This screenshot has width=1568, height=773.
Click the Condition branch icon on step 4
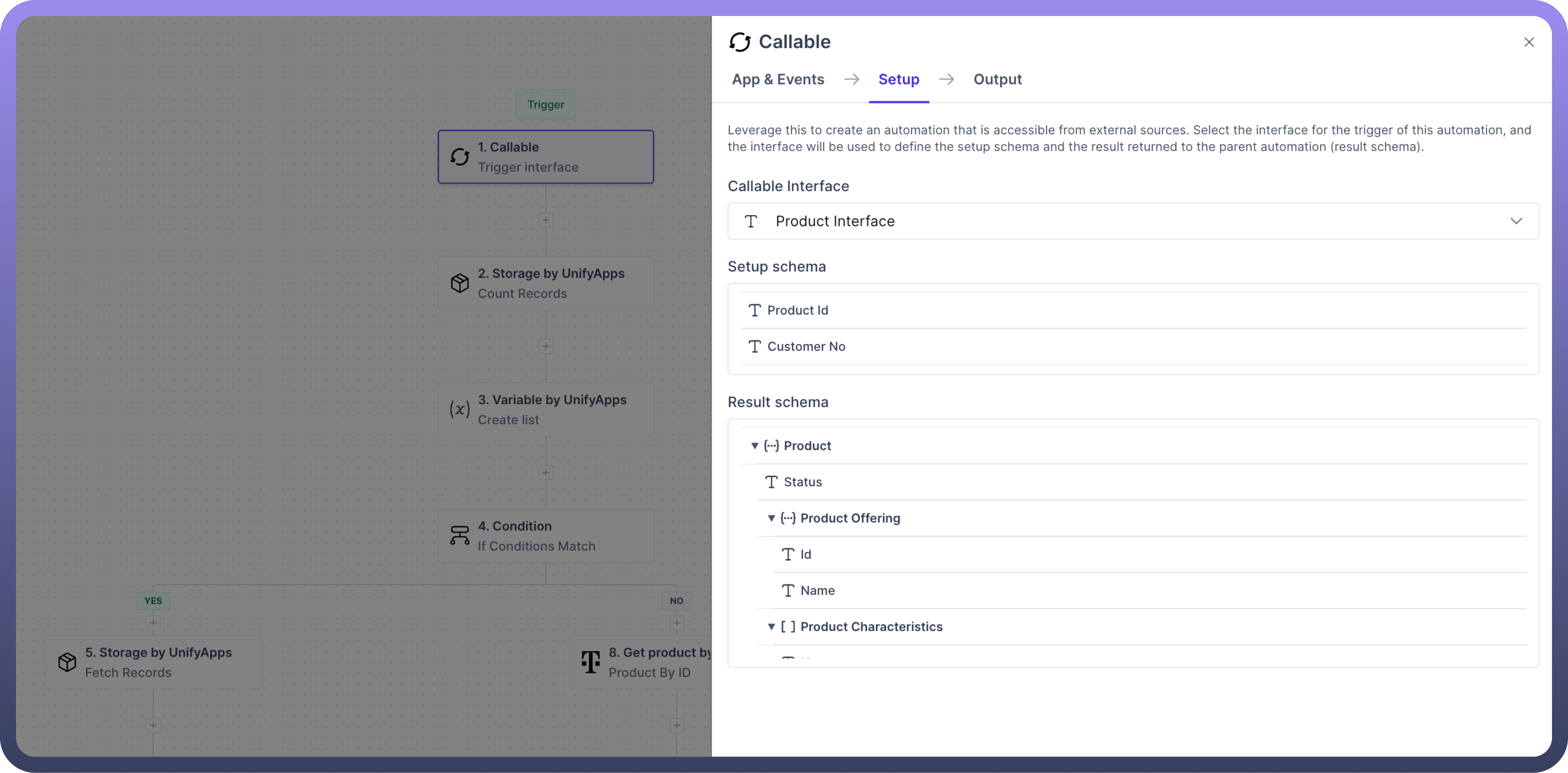click(460, 535)
